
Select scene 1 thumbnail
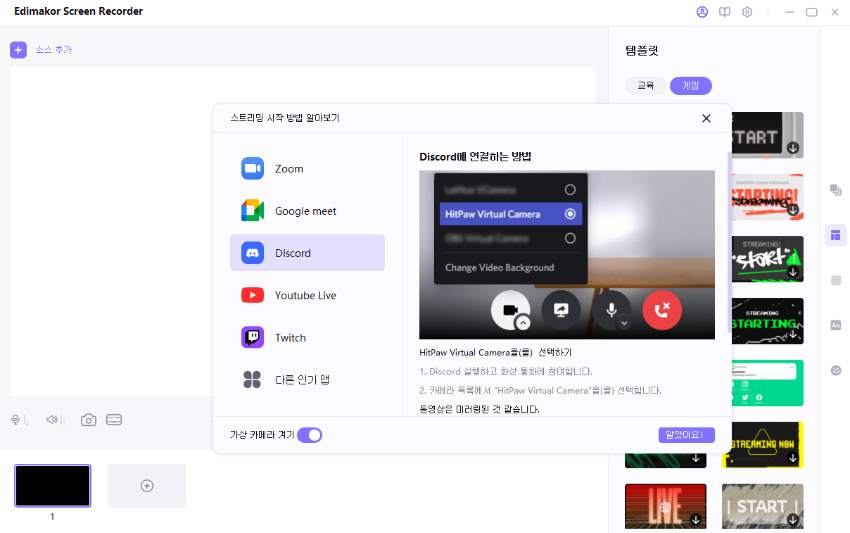point(53,486)
